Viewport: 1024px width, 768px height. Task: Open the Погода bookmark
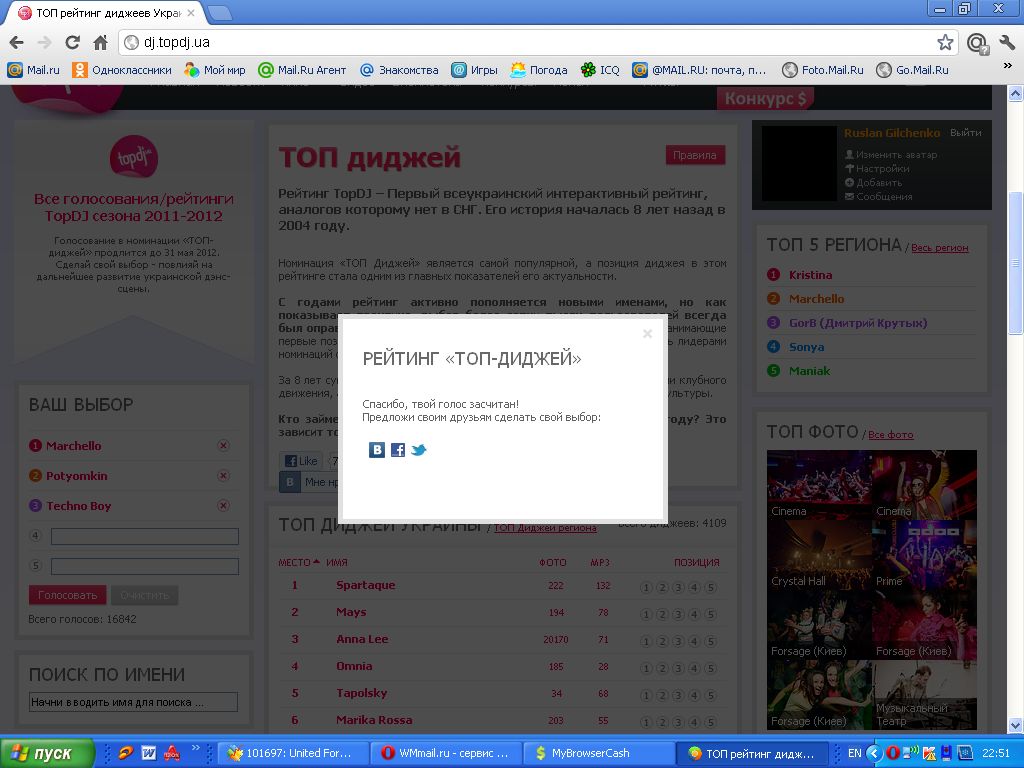pyautogui.click(x=539, y=70)
